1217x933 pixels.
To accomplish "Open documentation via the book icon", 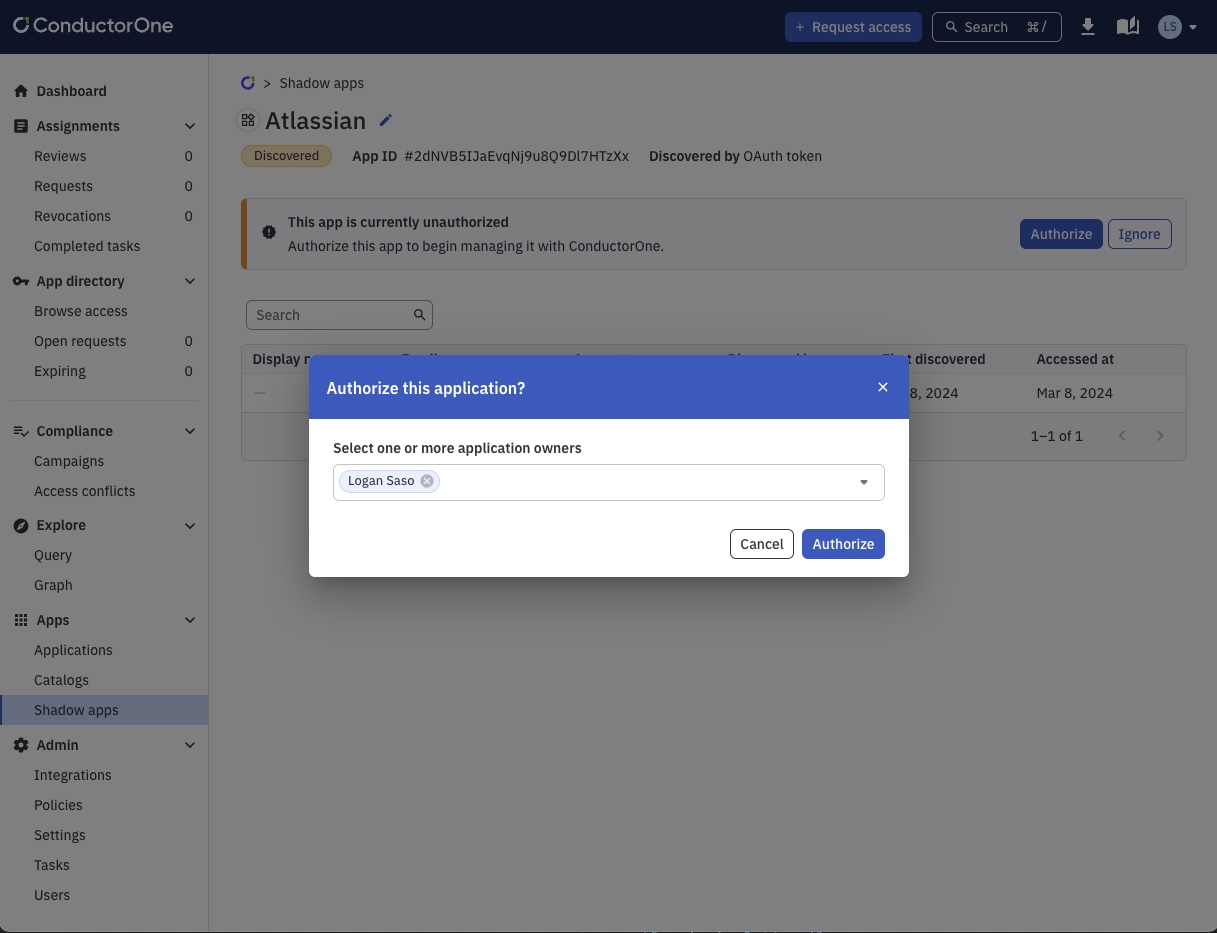I will pyautogui.click(x=1128, y=26).
